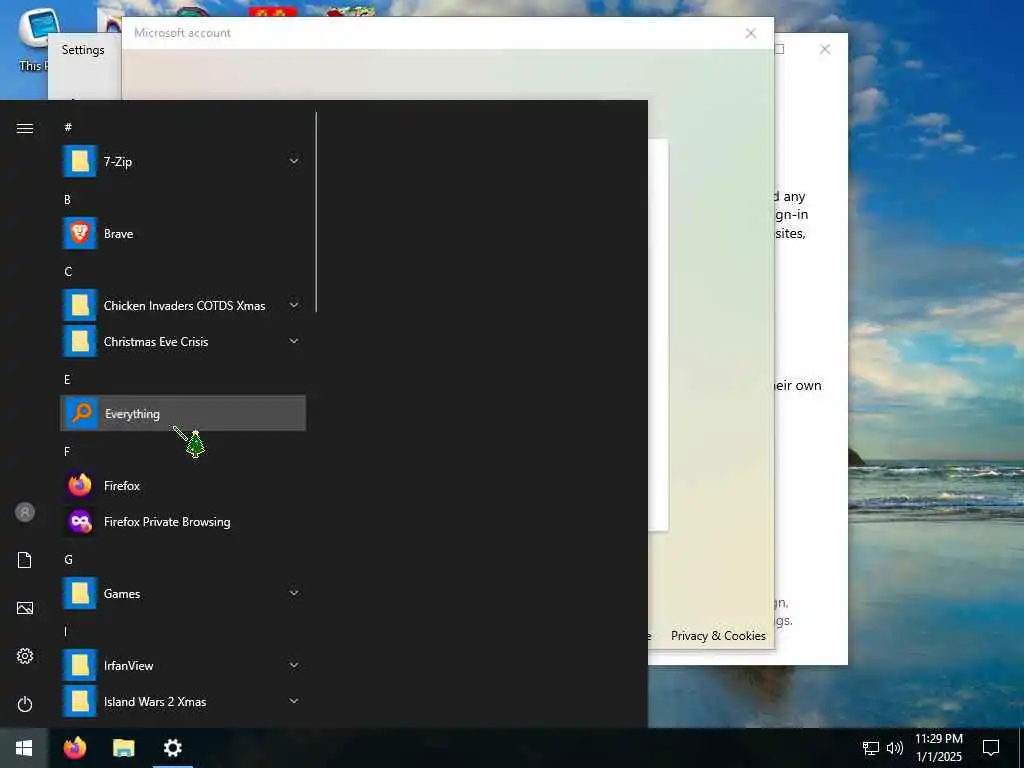Viewport: 1024px width, 768px height.
Task: Click the Microsoft account title bar text
Action: [182, 33]
